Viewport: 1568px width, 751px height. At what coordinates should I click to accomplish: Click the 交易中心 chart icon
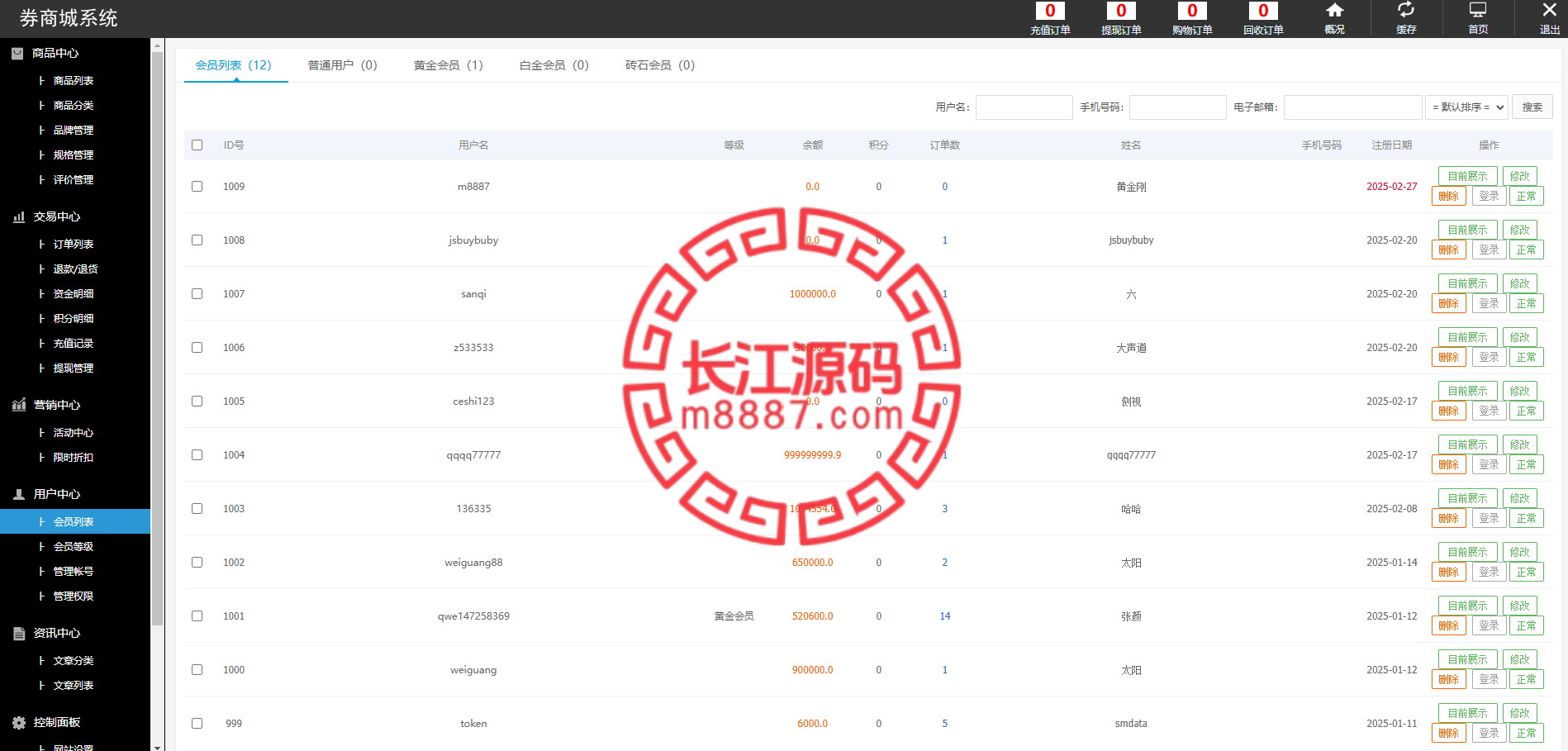(x=19, y=216)
